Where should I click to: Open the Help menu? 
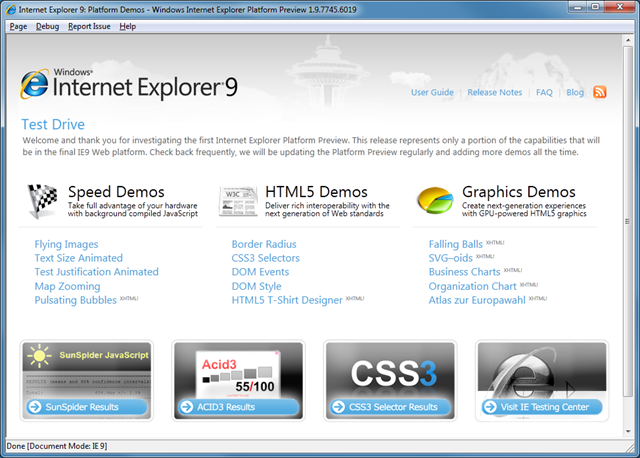[127, 27]
